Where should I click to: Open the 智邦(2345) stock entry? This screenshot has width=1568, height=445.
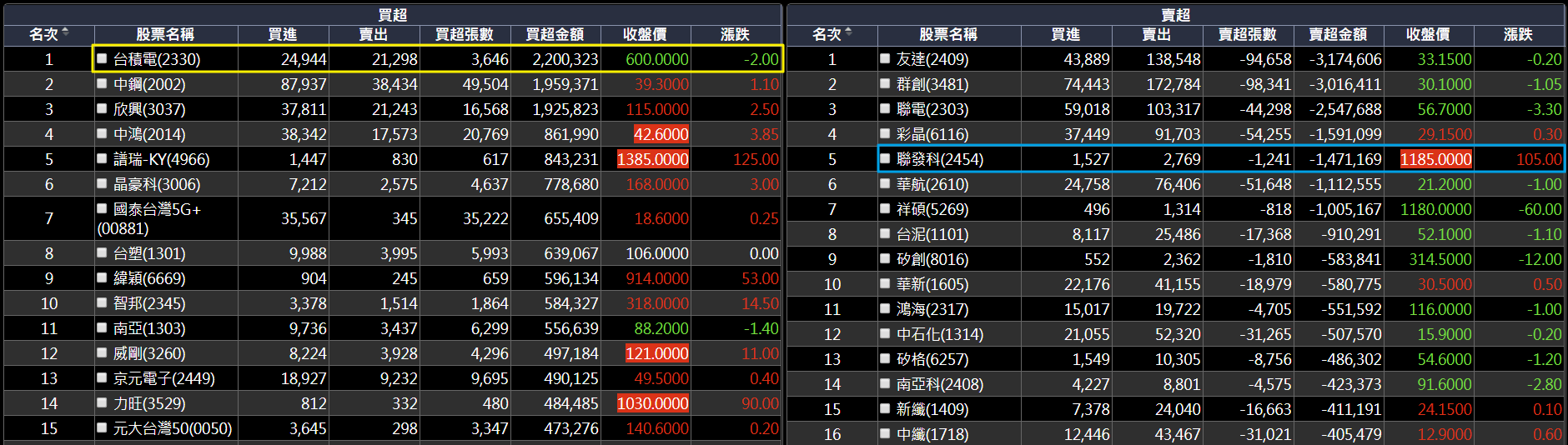pos(149,303)
